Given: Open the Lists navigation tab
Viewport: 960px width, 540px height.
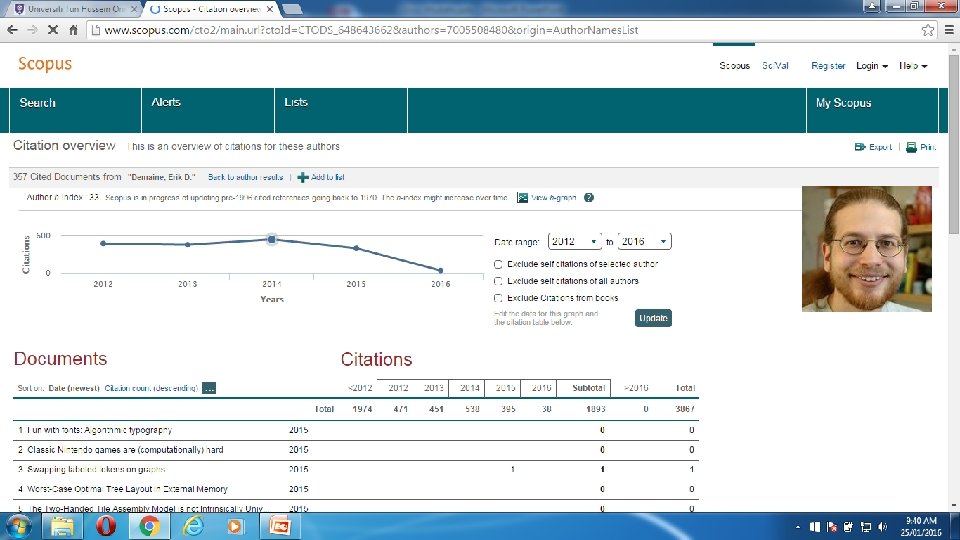Looking at the screenshot, I should pyautogui.click(x=340, y=110).
